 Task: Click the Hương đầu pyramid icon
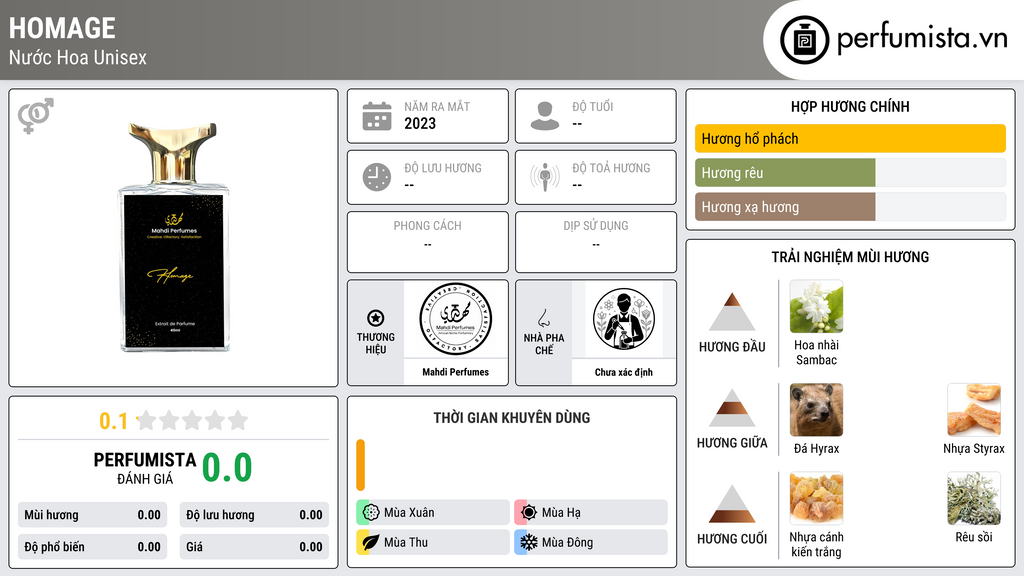click(x=732, y=312)
